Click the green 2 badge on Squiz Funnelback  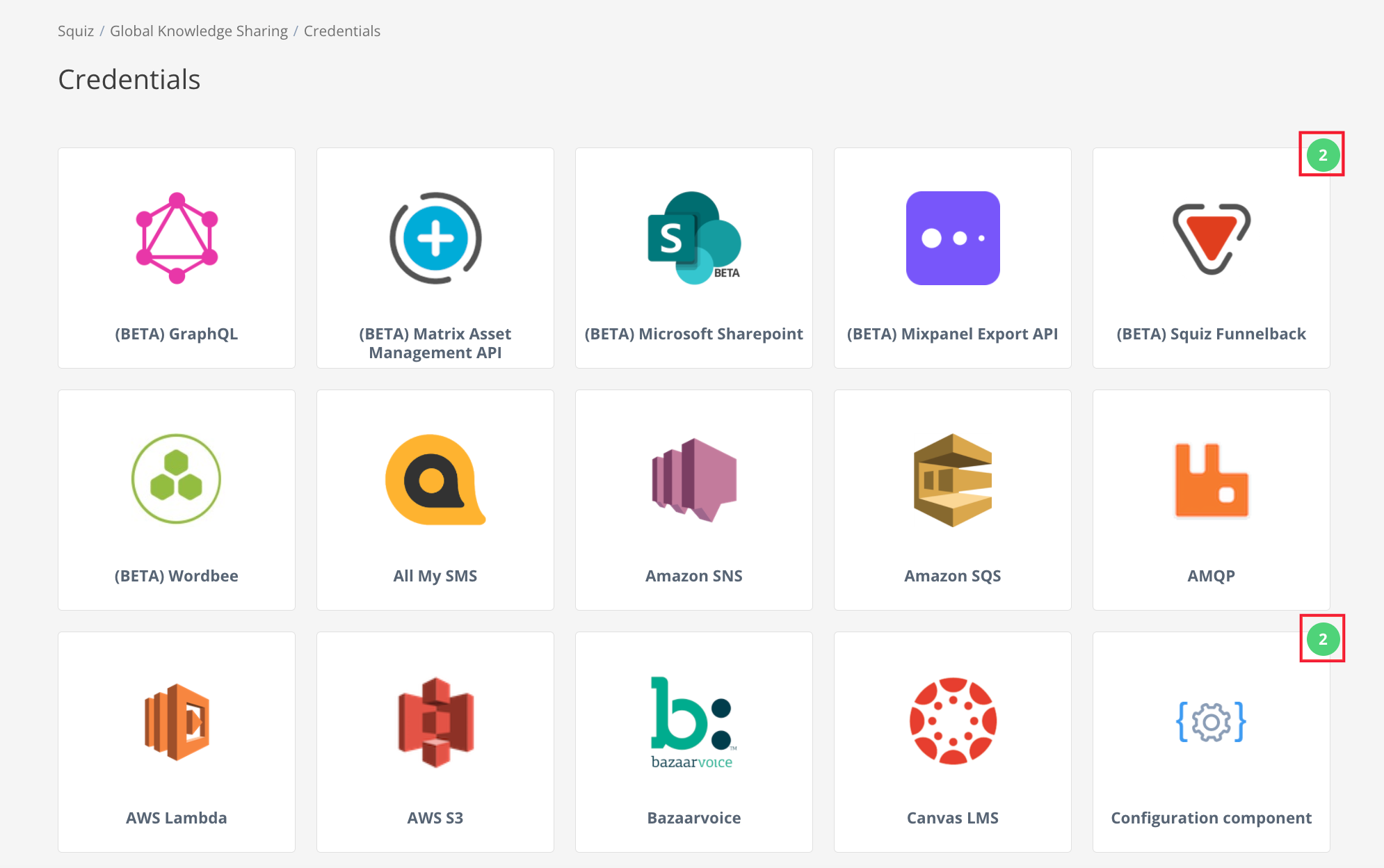pos(1323,155)
